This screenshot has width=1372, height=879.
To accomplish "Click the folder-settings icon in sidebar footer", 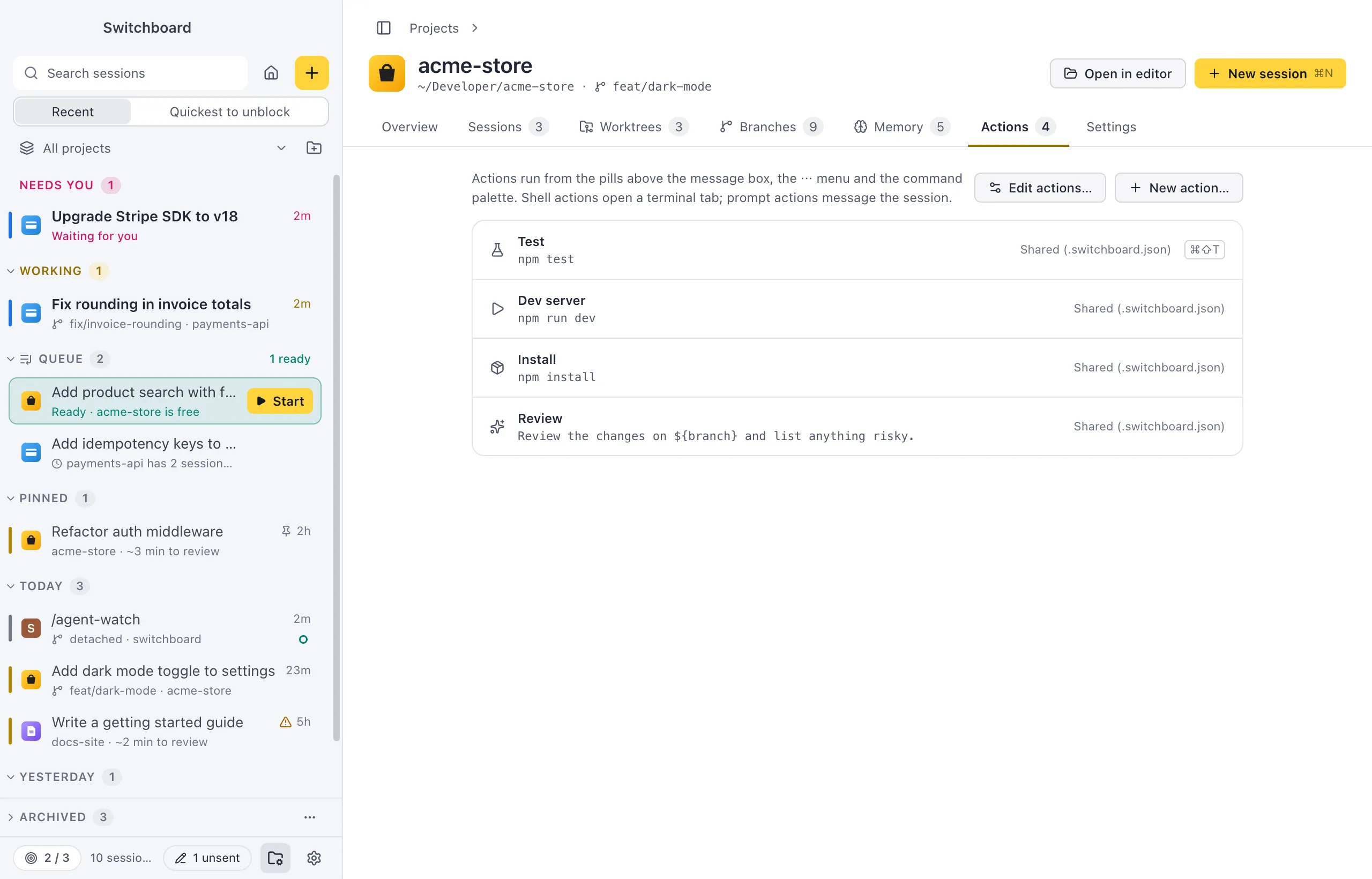I will (x=275, y=858).
